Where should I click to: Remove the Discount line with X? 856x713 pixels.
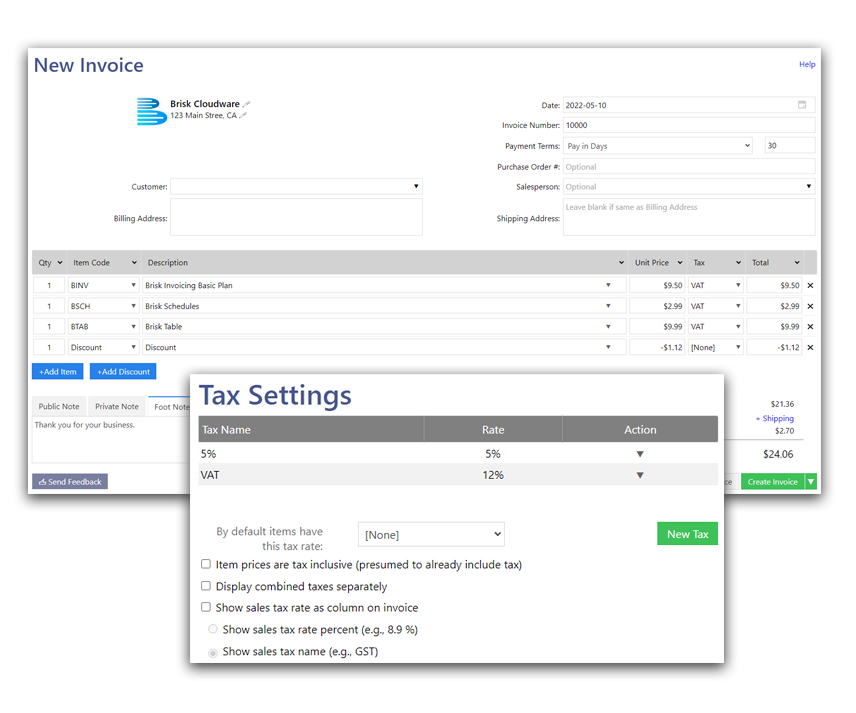[x=810, y=347]
